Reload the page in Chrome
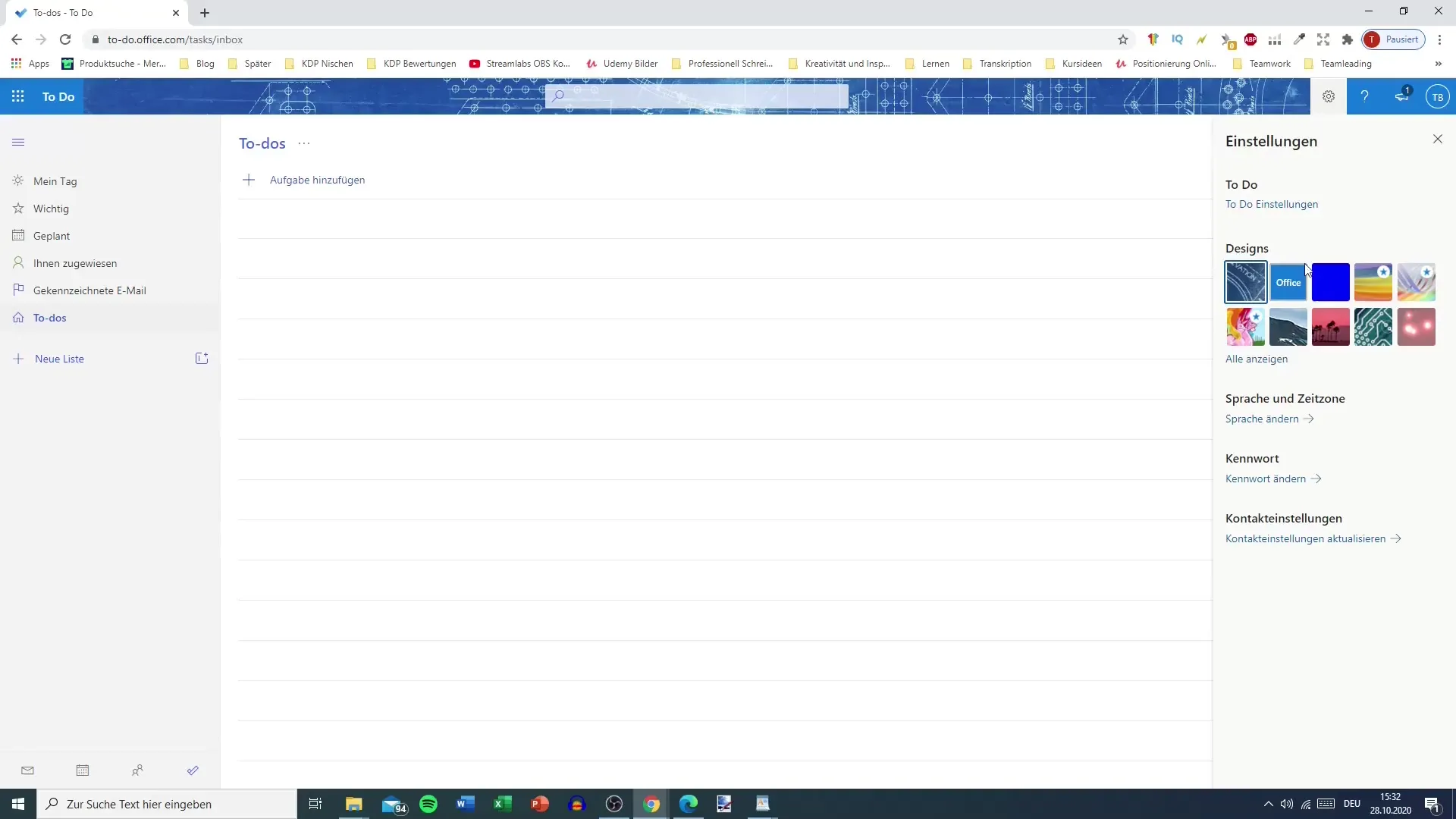Viewport: 1456px width, 819px height. click(x=65, y=39)
